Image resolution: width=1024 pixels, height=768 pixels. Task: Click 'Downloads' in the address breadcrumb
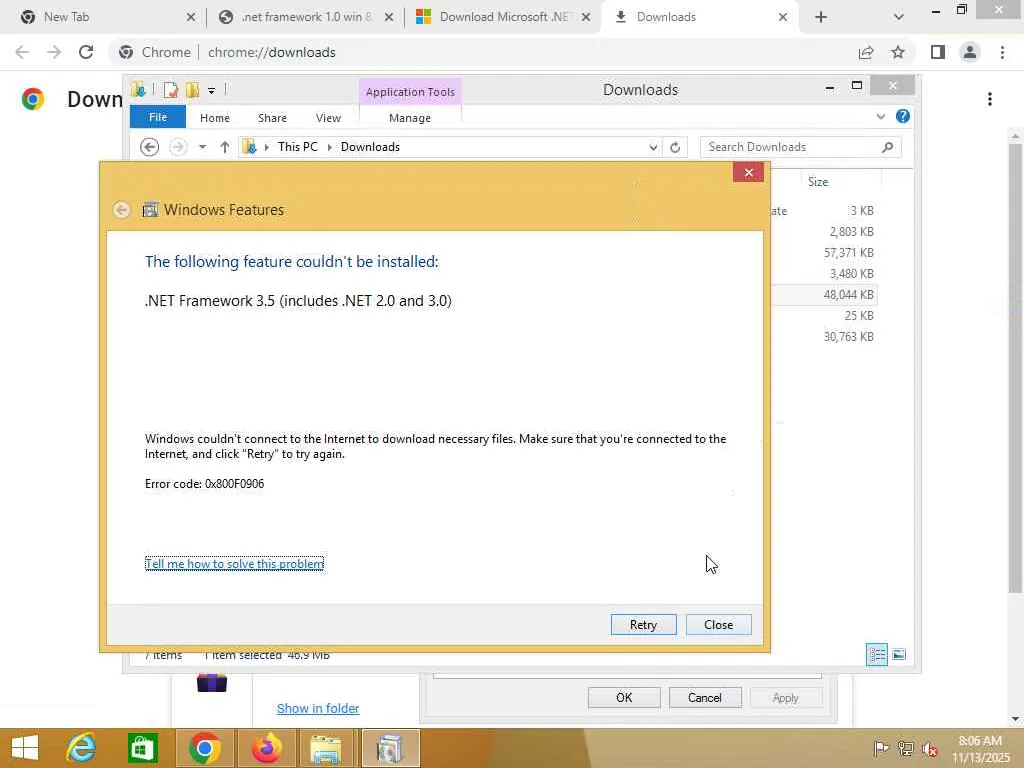coord(370,147)
